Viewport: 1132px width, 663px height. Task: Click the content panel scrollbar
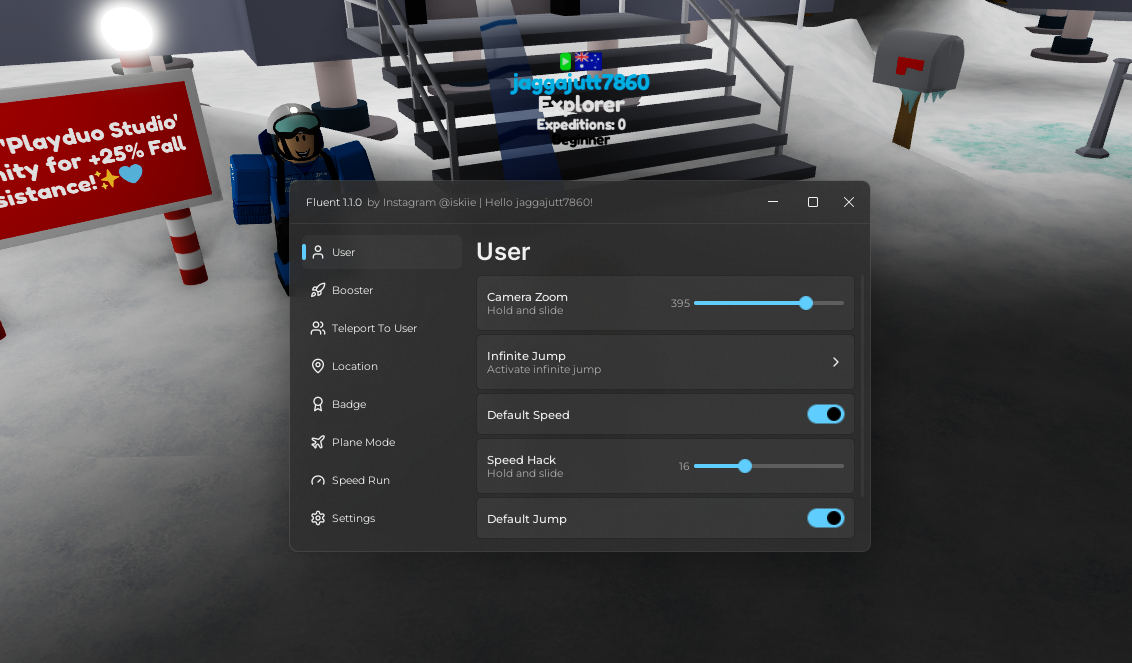point(862,385)
